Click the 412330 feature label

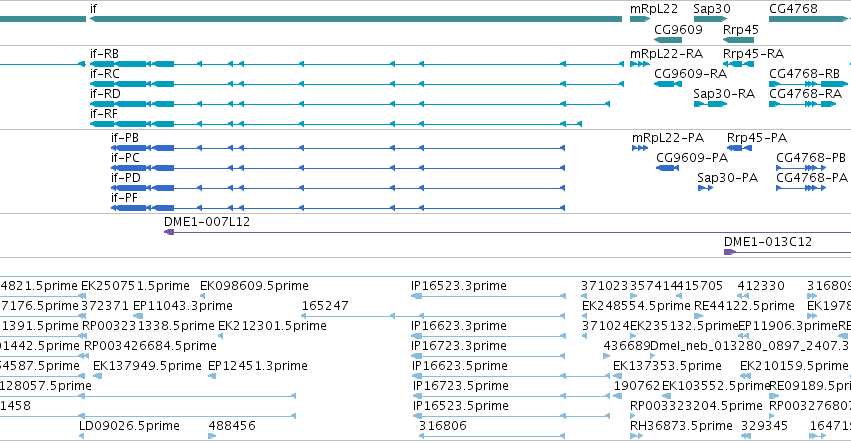[761, 286]
